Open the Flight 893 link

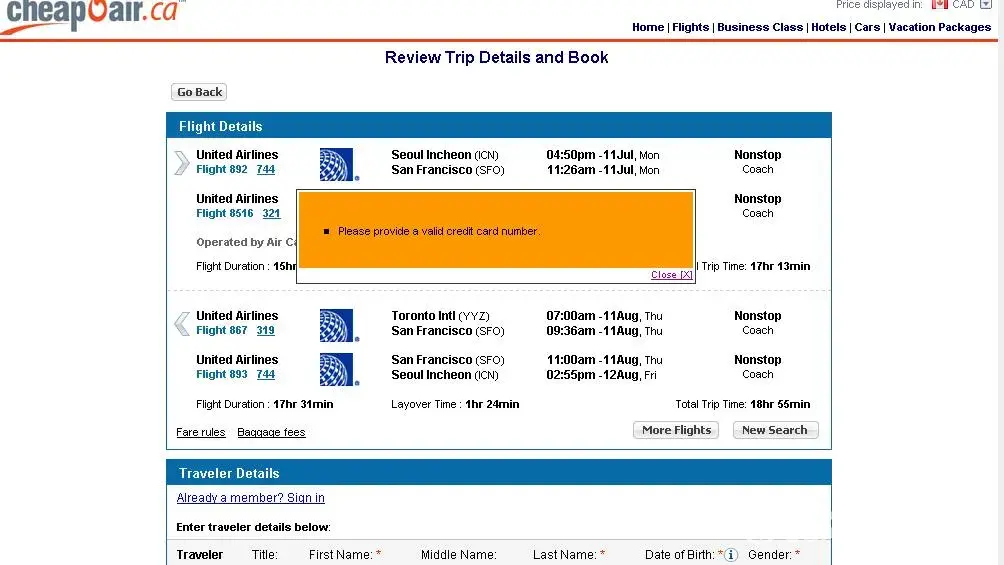pos(222,374)
